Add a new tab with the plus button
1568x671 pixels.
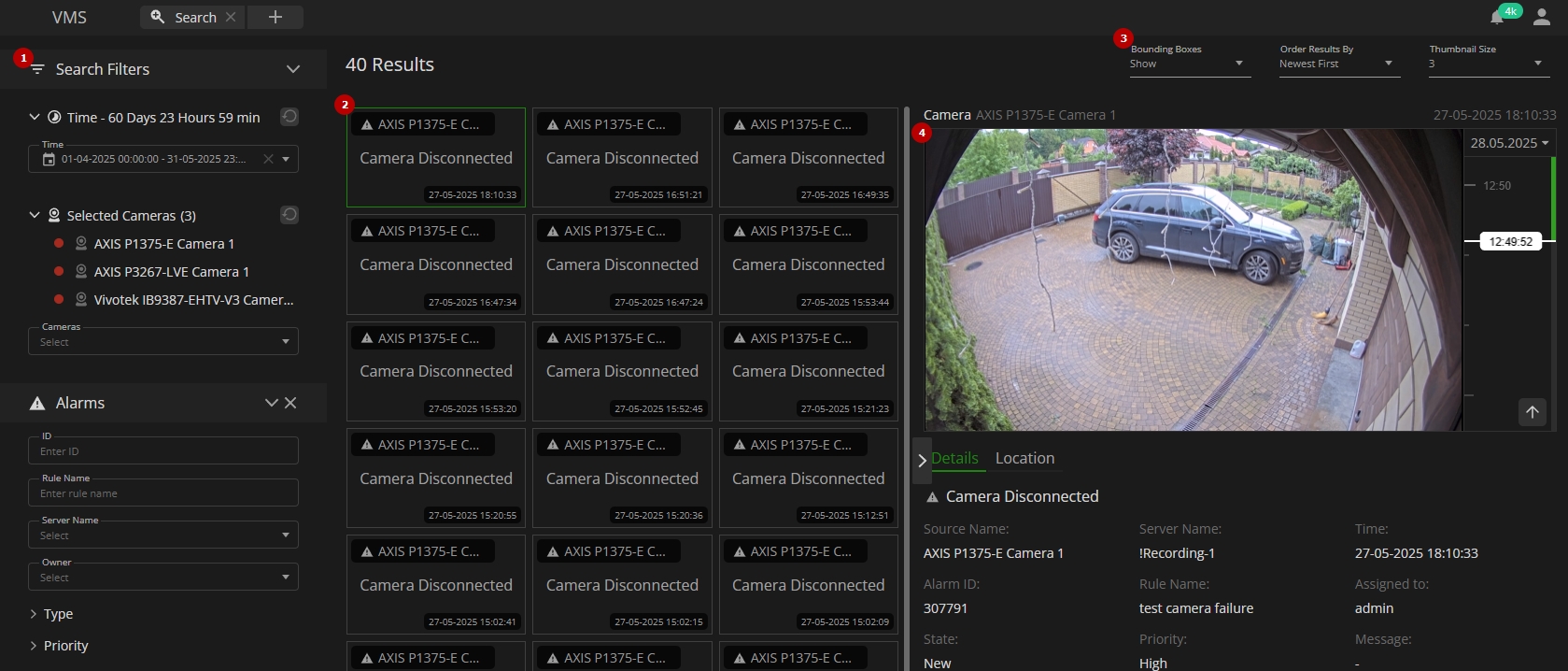(x=275, y=17)
